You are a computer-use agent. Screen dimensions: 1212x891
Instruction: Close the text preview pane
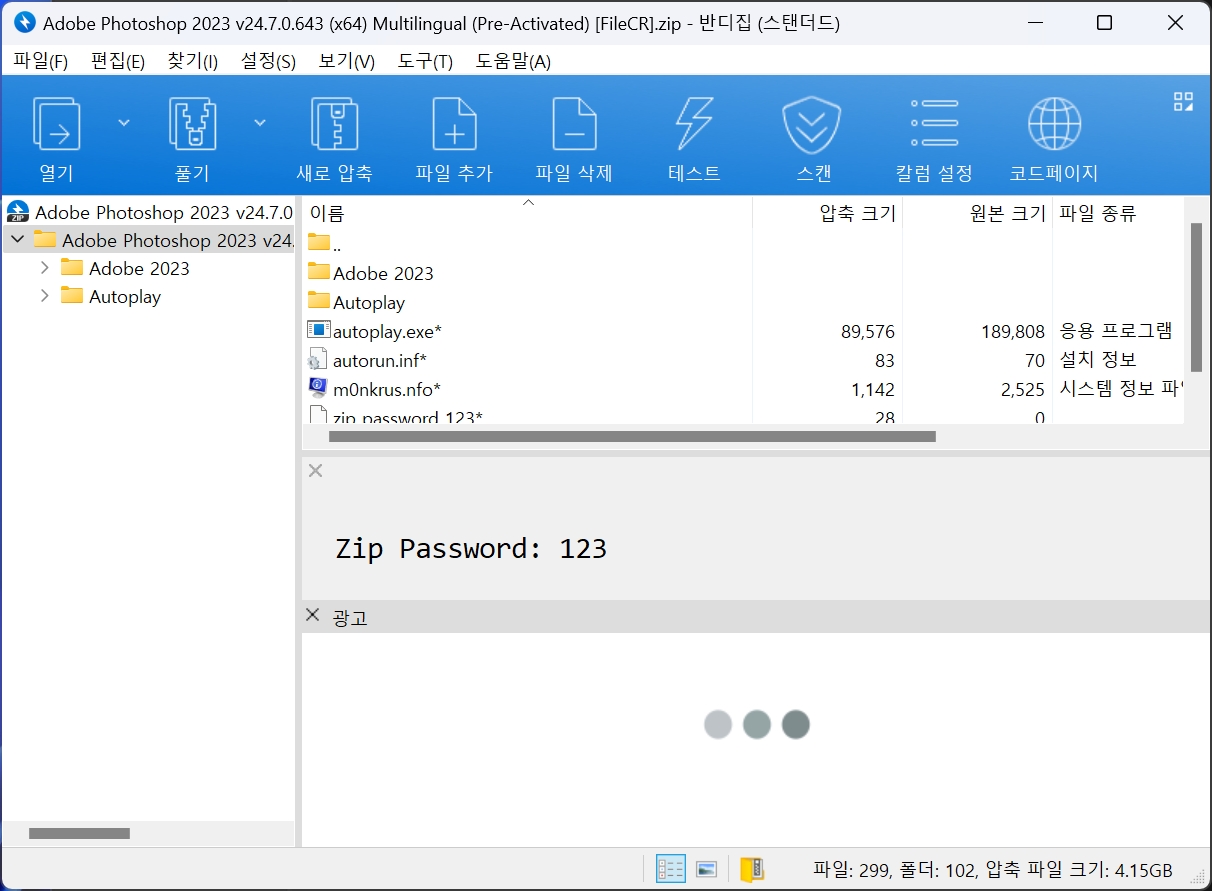pos(315,470)
